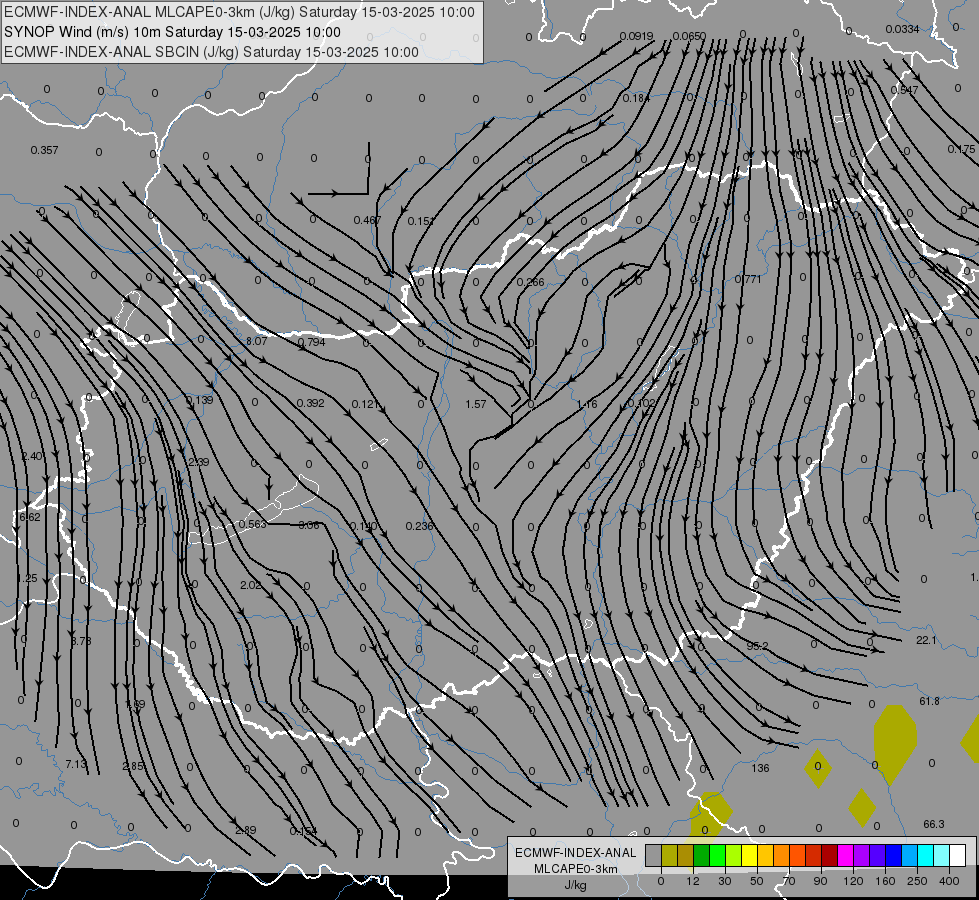The height and width of the screenshot is (900, 979).
Task: Click the map value 0.236
Action: [420, 526]
